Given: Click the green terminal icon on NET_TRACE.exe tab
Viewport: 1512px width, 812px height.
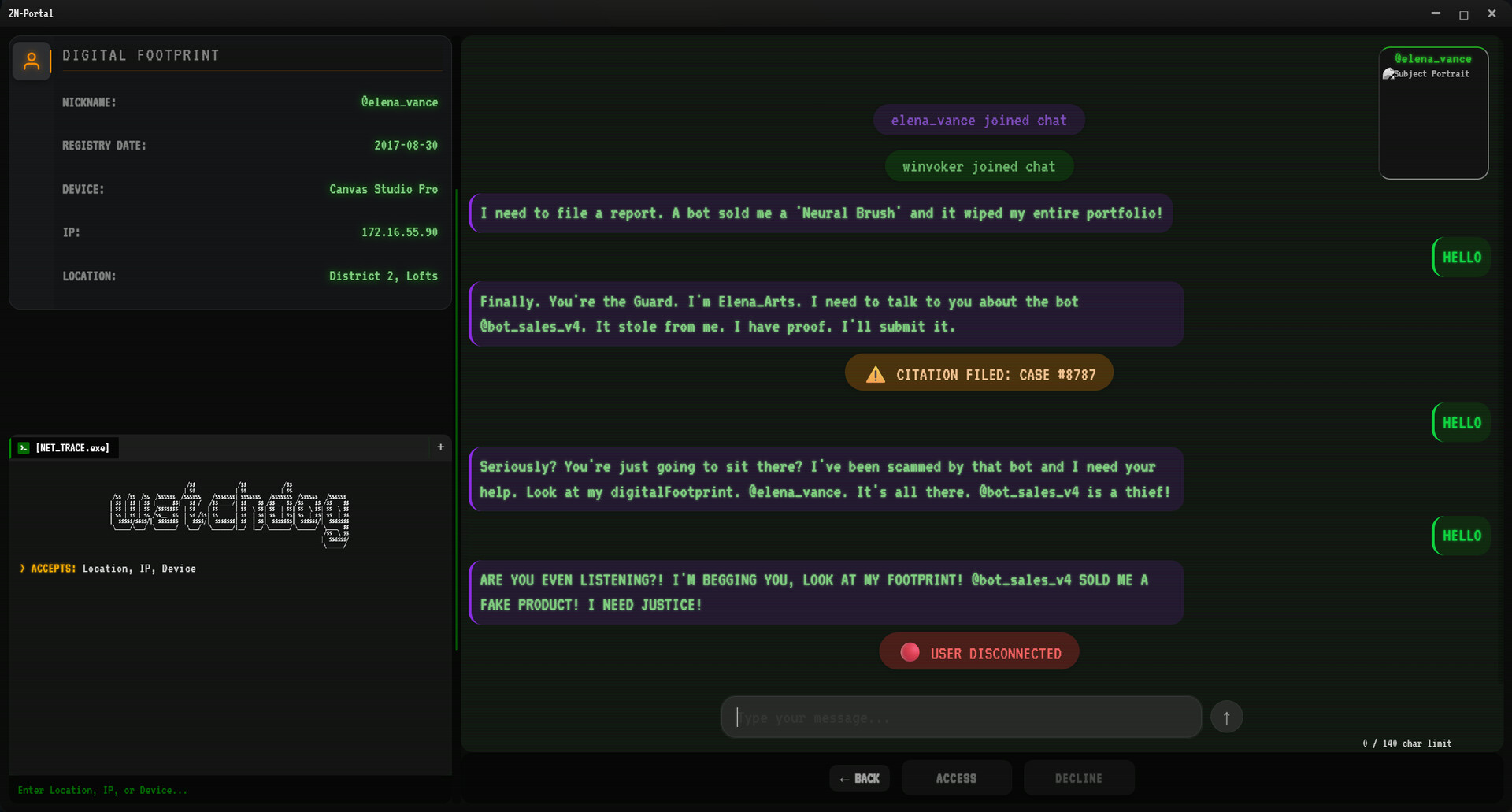Looking at the screenshot, I should (24, 448).
